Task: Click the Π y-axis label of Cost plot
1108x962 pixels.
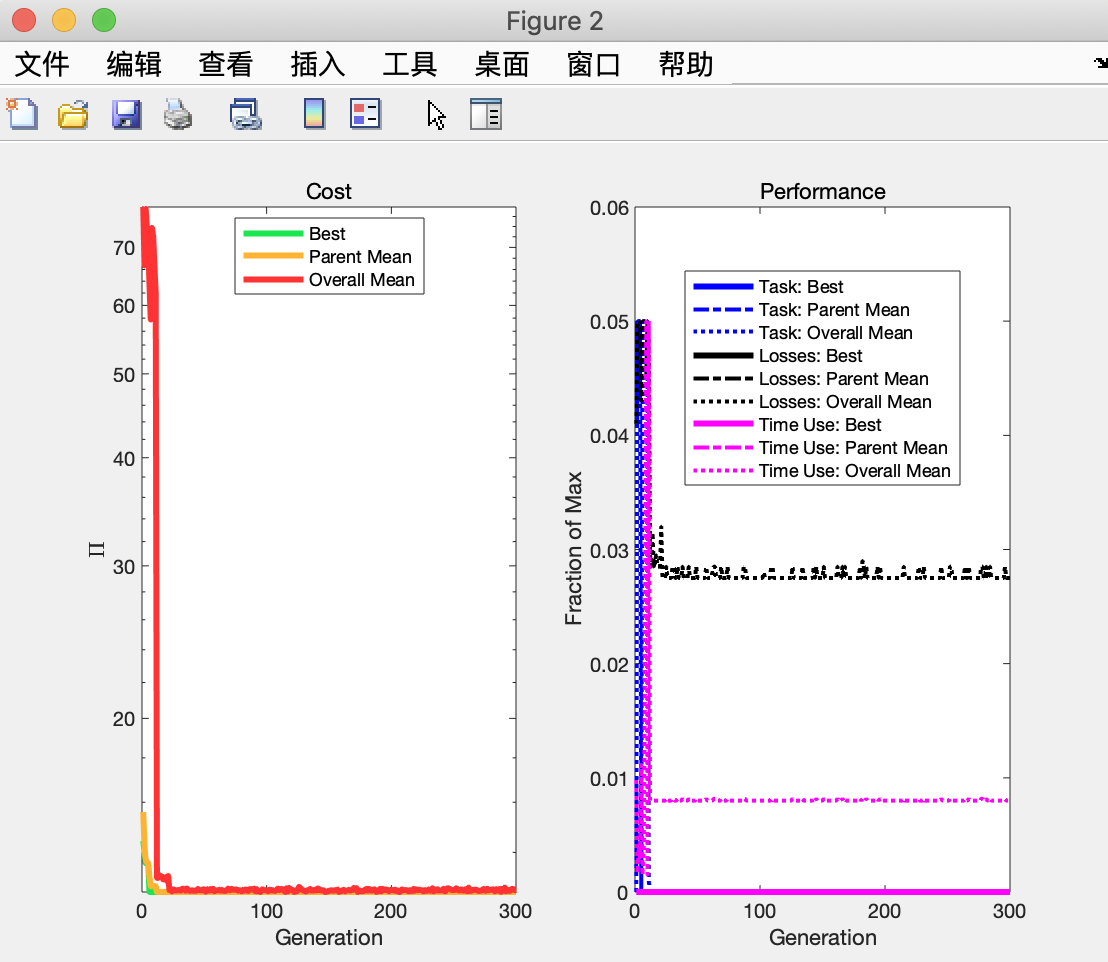Action: coord(97,549)
